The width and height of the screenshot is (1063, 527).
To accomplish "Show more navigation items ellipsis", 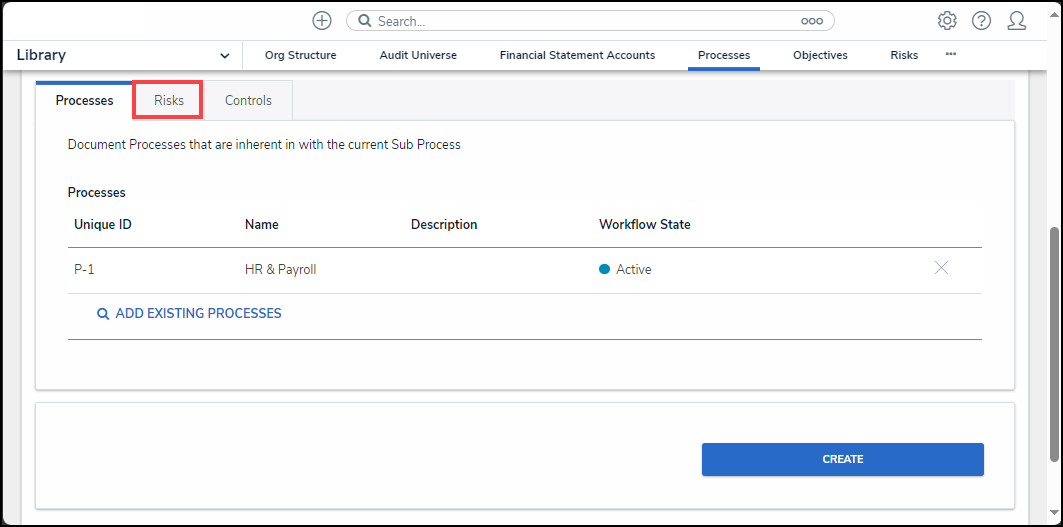I will tap(950, 54).
